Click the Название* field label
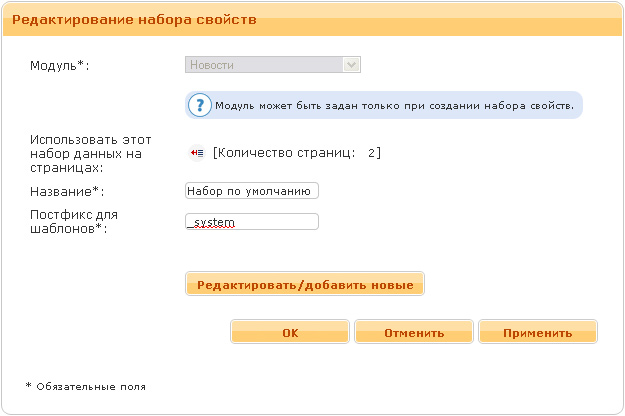This screenshot has height=416, width=625. 67,191
